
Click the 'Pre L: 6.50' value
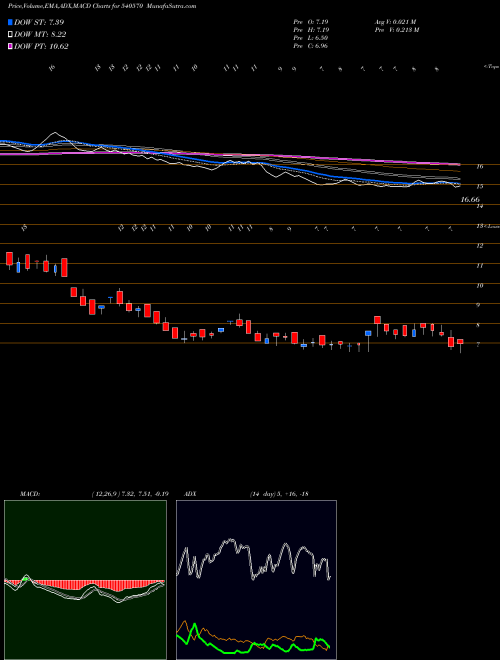tap(311, 38)
